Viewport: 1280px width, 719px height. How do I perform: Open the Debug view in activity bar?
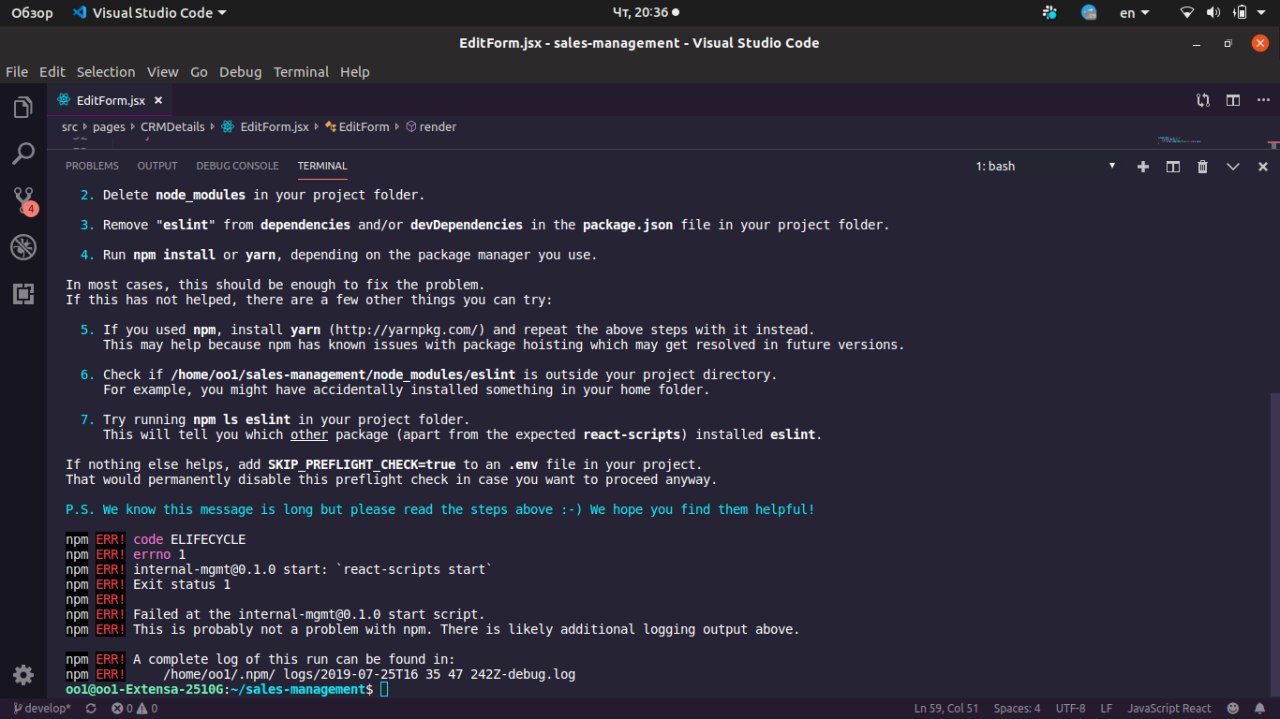click(x=23, y=247)
